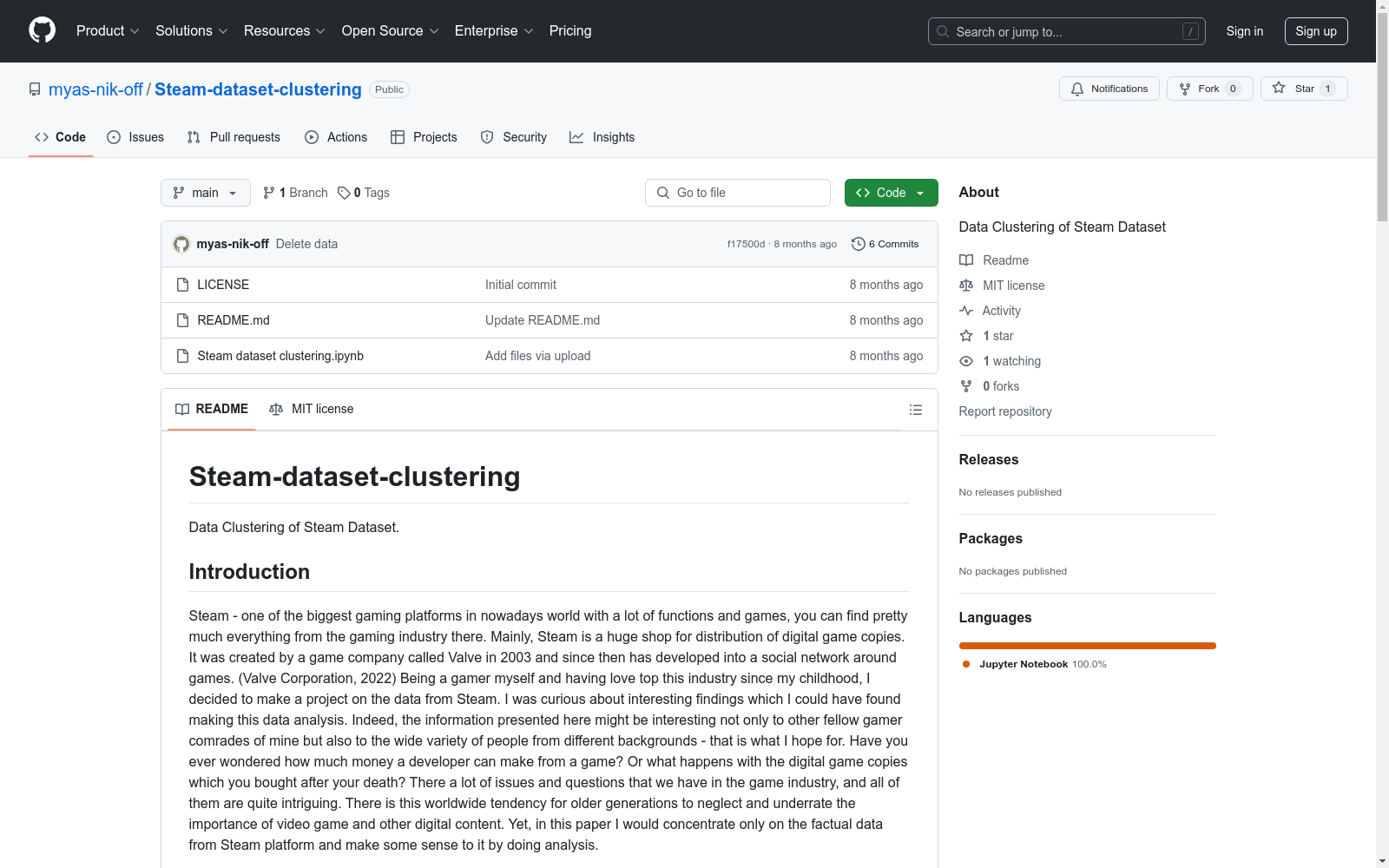
Task: View the 0 Tags link
Action: click(x=364, y=193)
